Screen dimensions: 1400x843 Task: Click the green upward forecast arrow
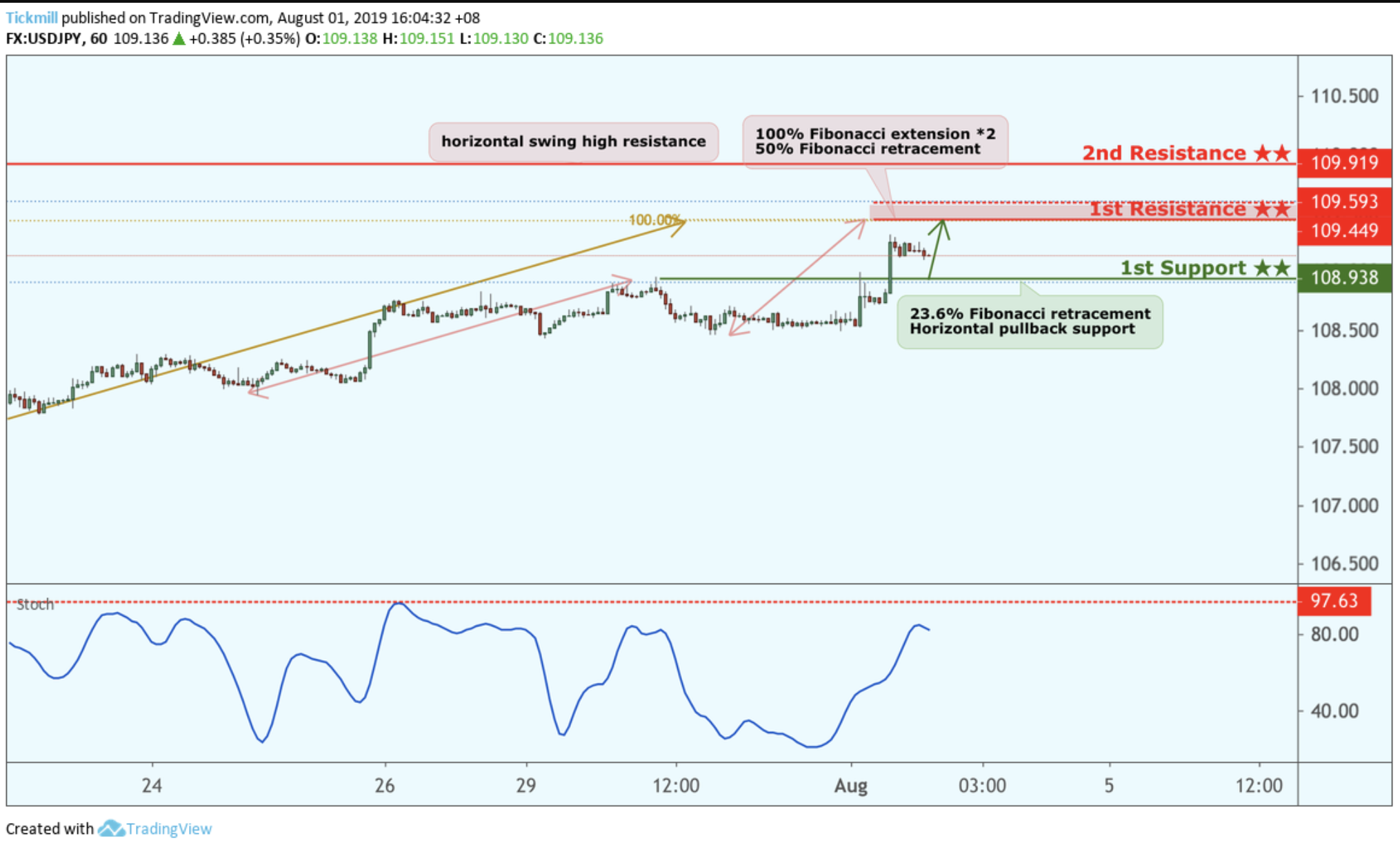tap(939, 249)
